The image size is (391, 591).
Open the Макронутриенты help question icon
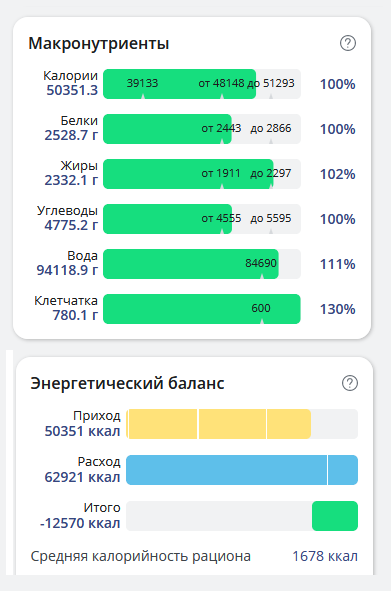click(x=348, y=43)
